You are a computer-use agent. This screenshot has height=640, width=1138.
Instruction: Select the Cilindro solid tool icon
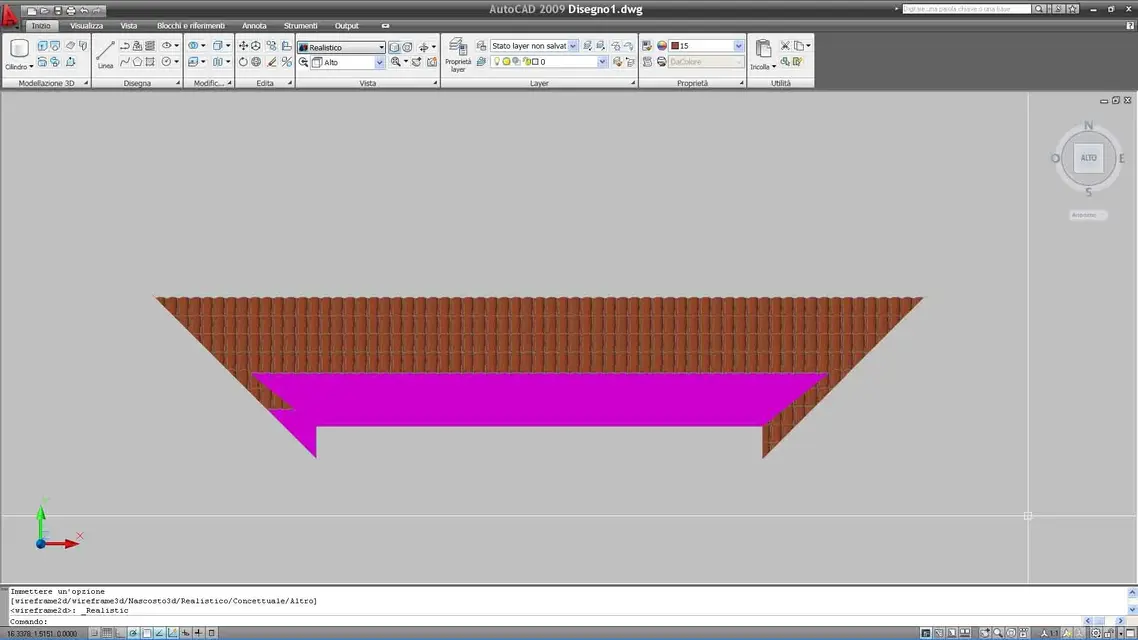[19, 49]
